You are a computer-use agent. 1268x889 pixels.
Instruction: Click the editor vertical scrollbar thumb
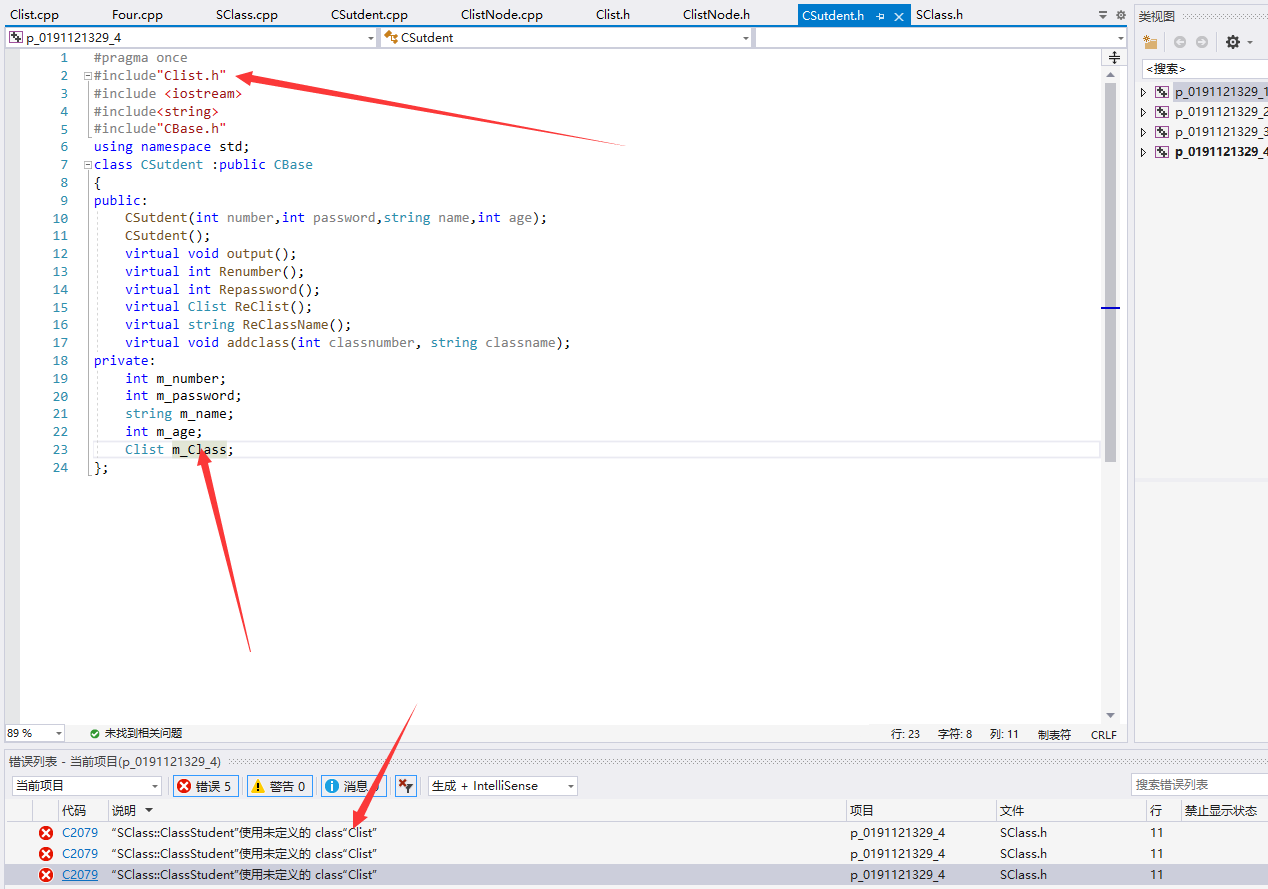(1110, 272)
